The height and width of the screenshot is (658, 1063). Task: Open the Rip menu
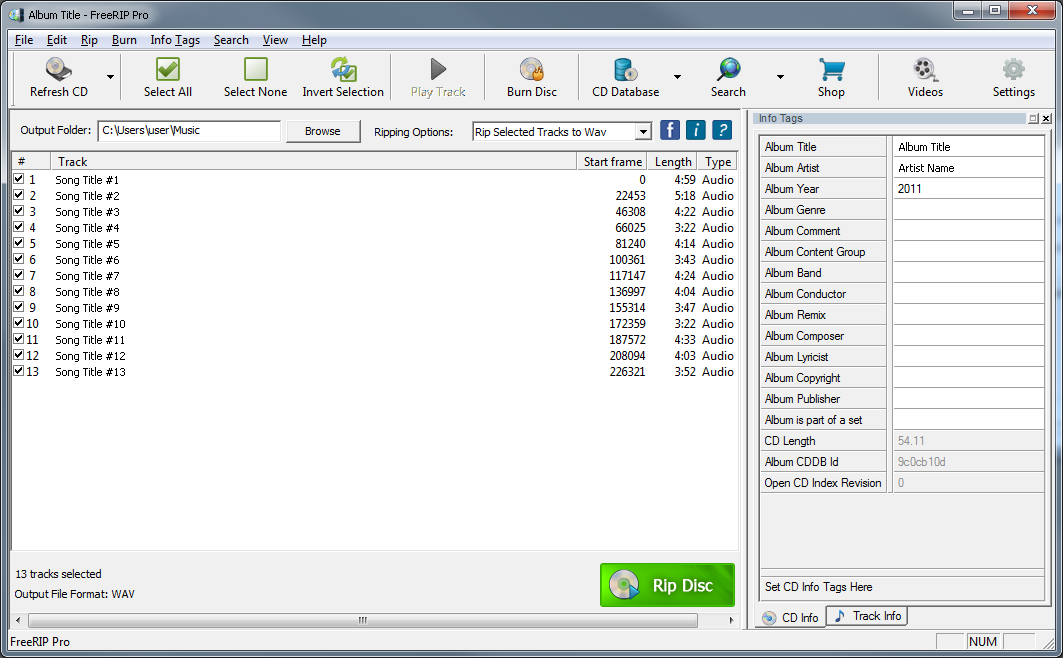(89, 40)
